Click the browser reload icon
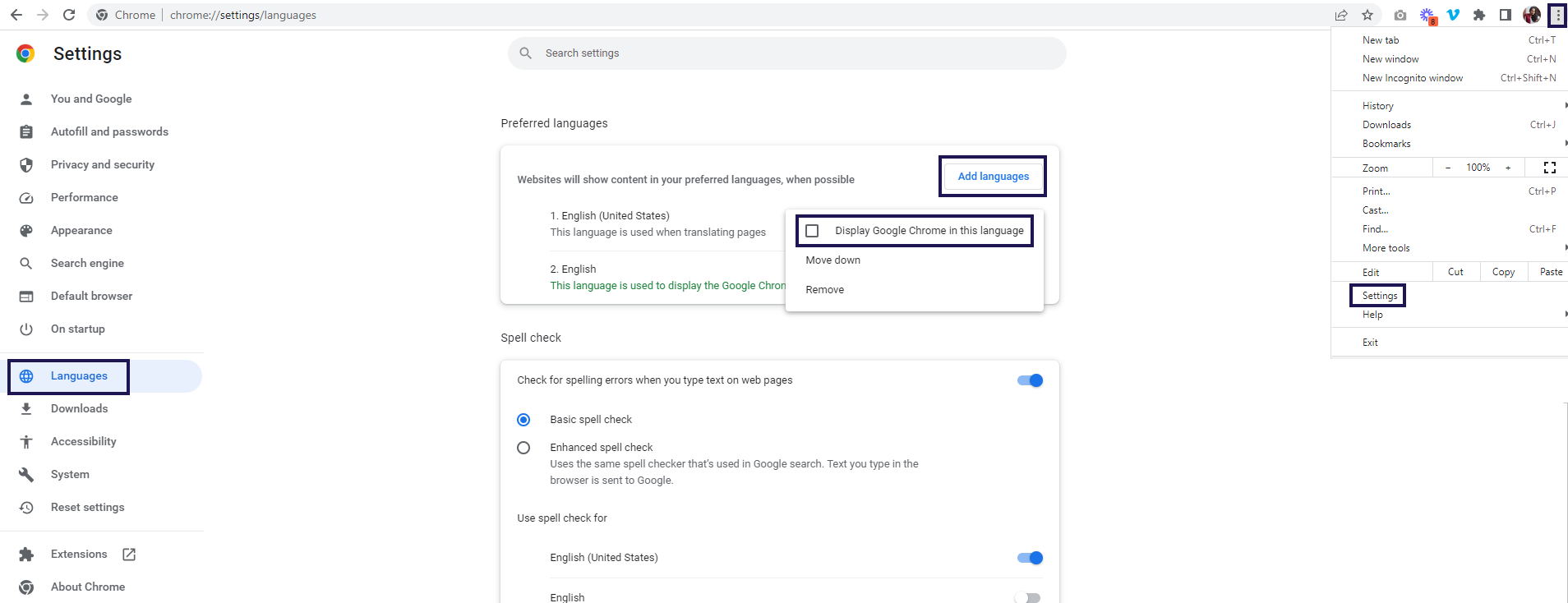The height and width of the screenshot is (603, 1568). coord(69,15)
